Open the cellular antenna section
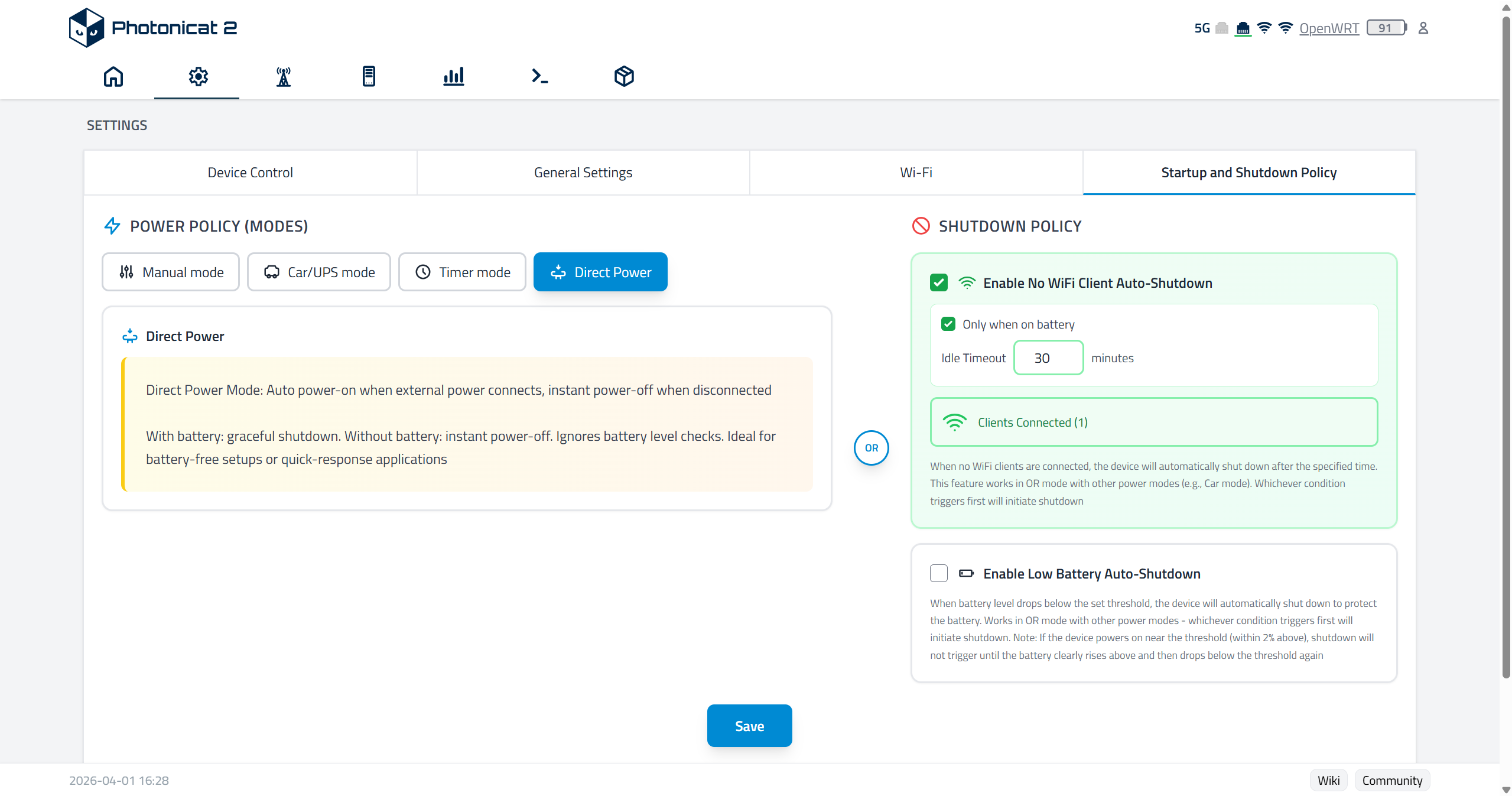This screenshot has width=1512, height=796. pyautogui.click(x=282, y=77)
